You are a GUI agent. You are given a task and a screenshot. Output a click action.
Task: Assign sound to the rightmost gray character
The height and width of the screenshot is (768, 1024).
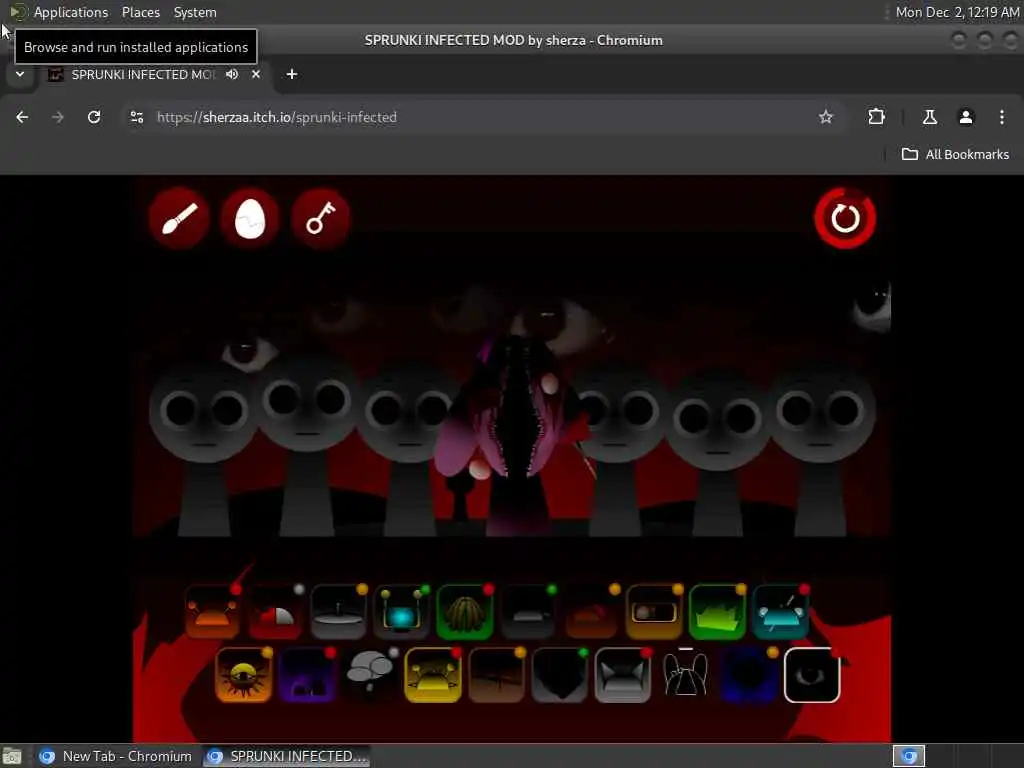pos(820,444)
